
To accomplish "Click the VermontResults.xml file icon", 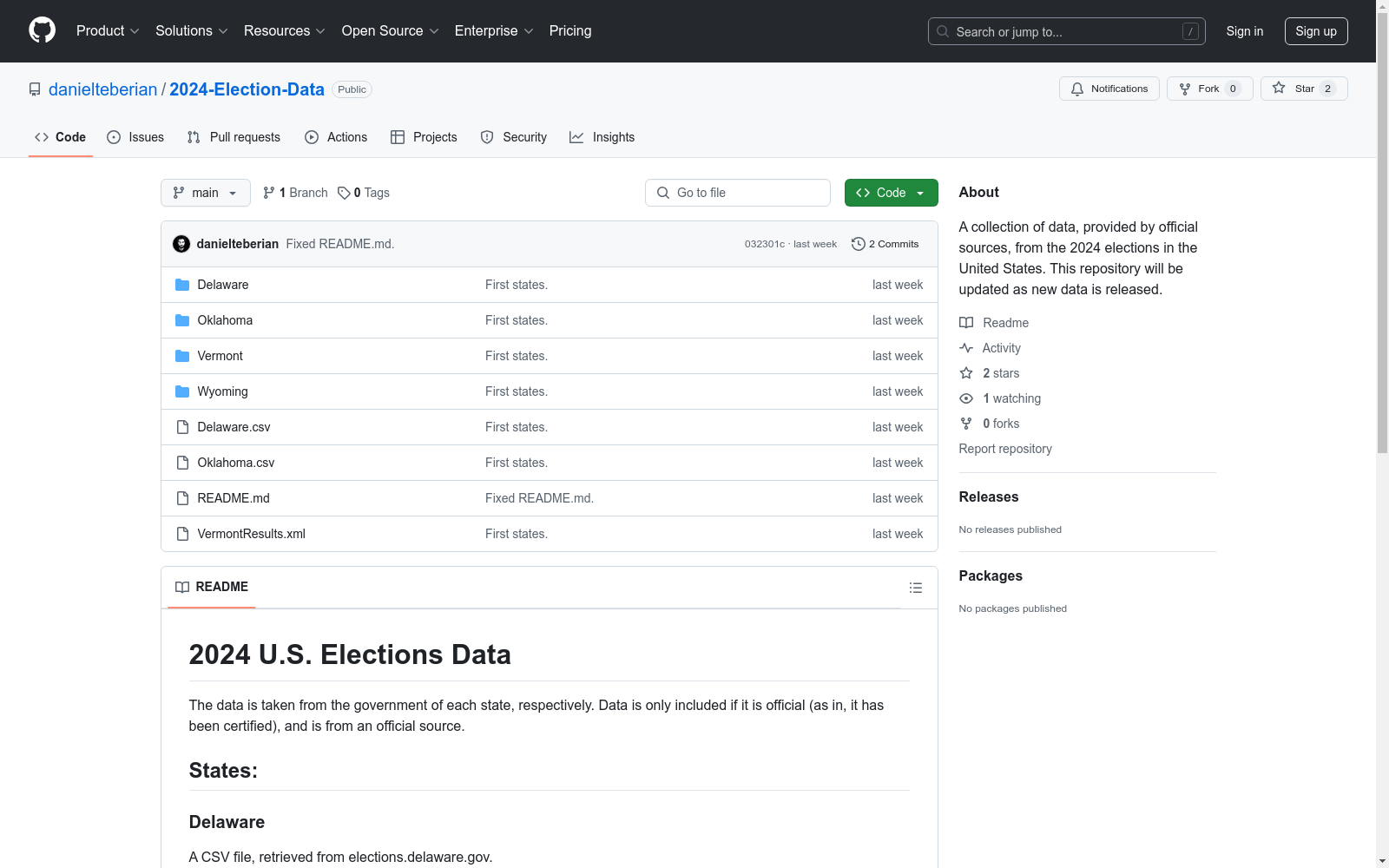I will point(182,534).
